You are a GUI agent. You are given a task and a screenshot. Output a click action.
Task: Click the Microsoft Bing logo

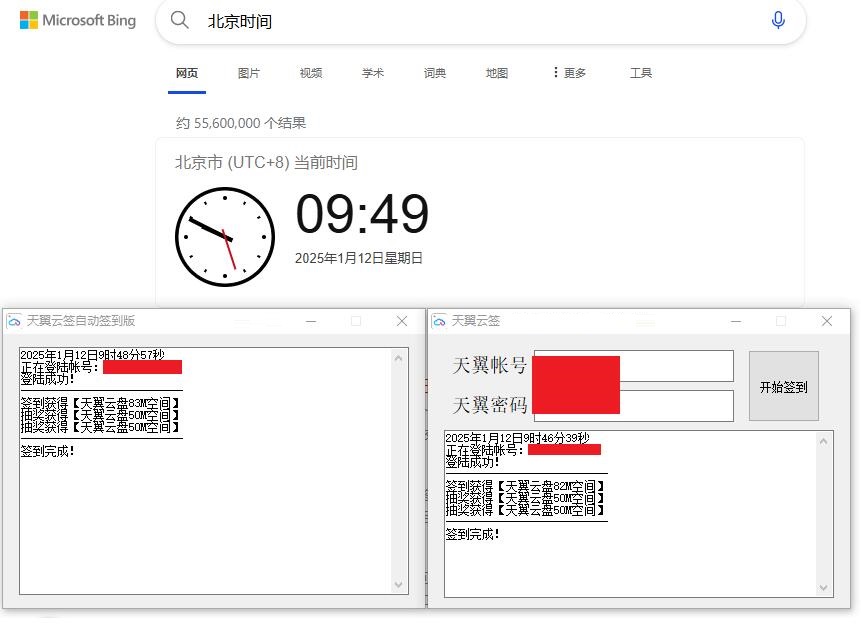77,20
